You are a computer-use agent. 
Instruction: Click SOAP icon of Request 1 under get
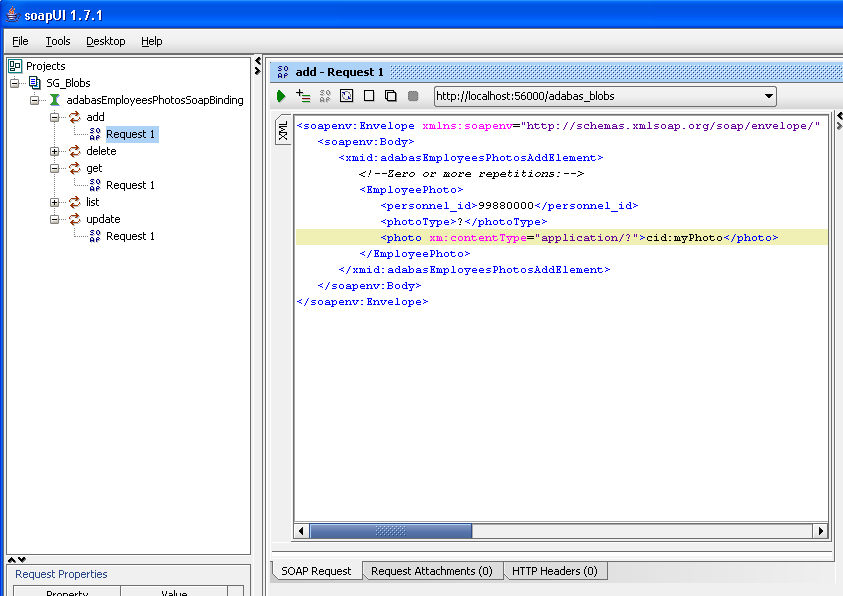click(x=95, y=185)
